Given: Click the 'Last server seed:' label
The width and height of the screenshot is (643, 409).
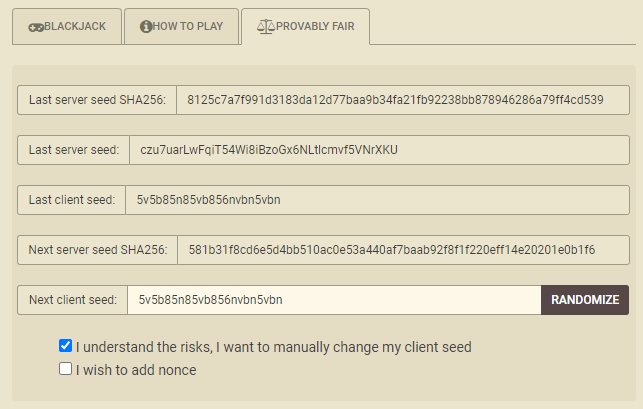Looking at the screenshot, I should [x=74, y=150].
